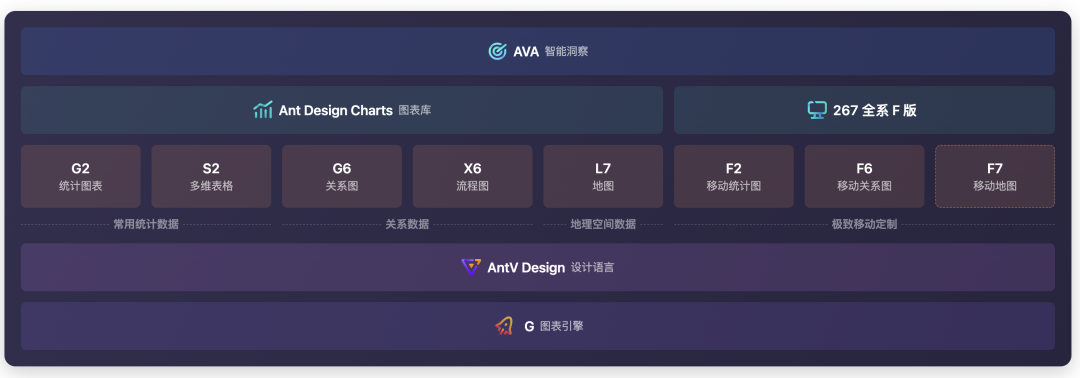This screenshot has width=1080, height=378.
Task: Click the AVA target icon
Action: point(497,51)
